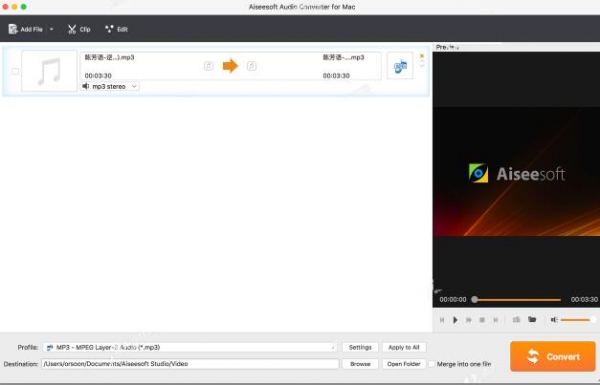Click the Add File toolbar button
Image resolution: width=600 pixels, height=385 pixels.
pos(25,29)
